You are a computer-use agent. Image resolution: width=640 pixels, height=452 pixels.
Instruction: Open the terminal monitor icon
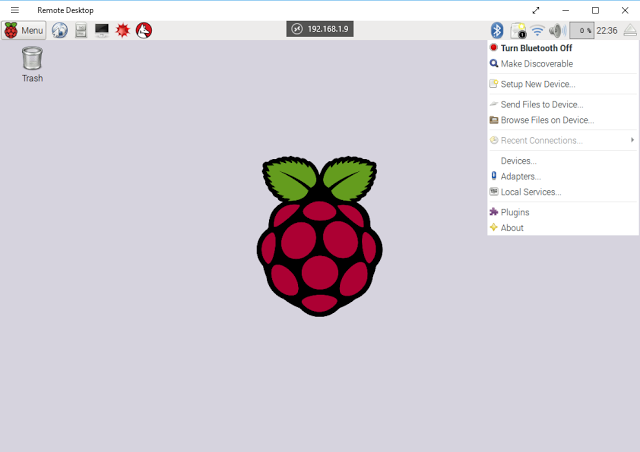[x=102, y=30]
